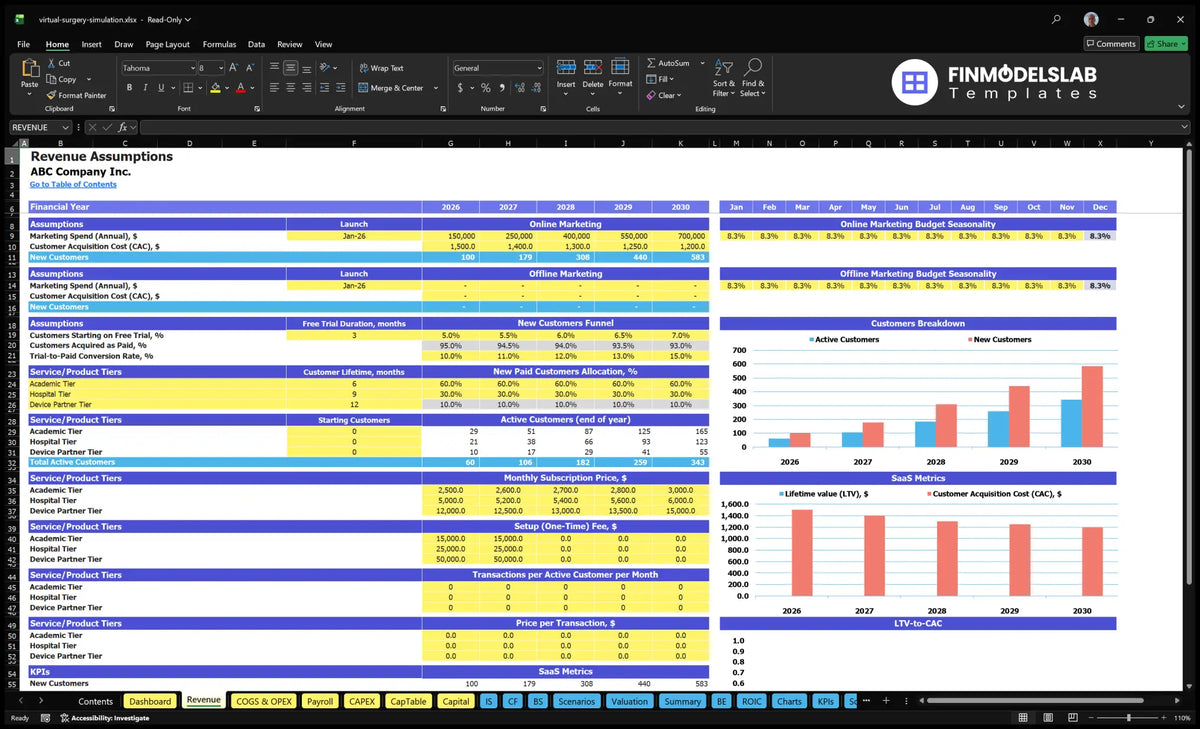Open the Review ribbon tab
The height and width of the screenshot is (729, 1200).
[289, 44]
